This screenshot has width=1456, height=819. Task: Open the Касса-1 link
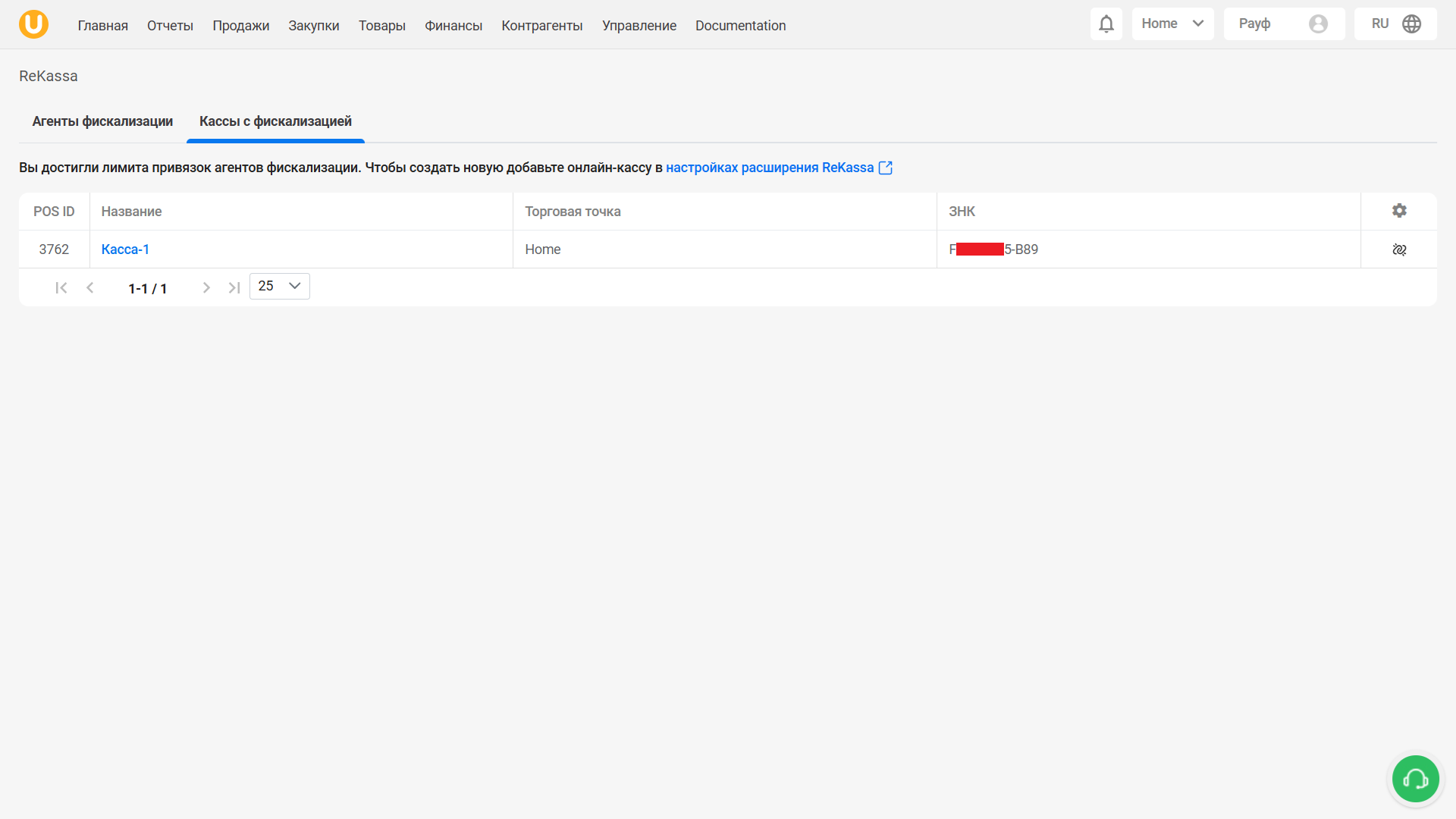point(125,249)
